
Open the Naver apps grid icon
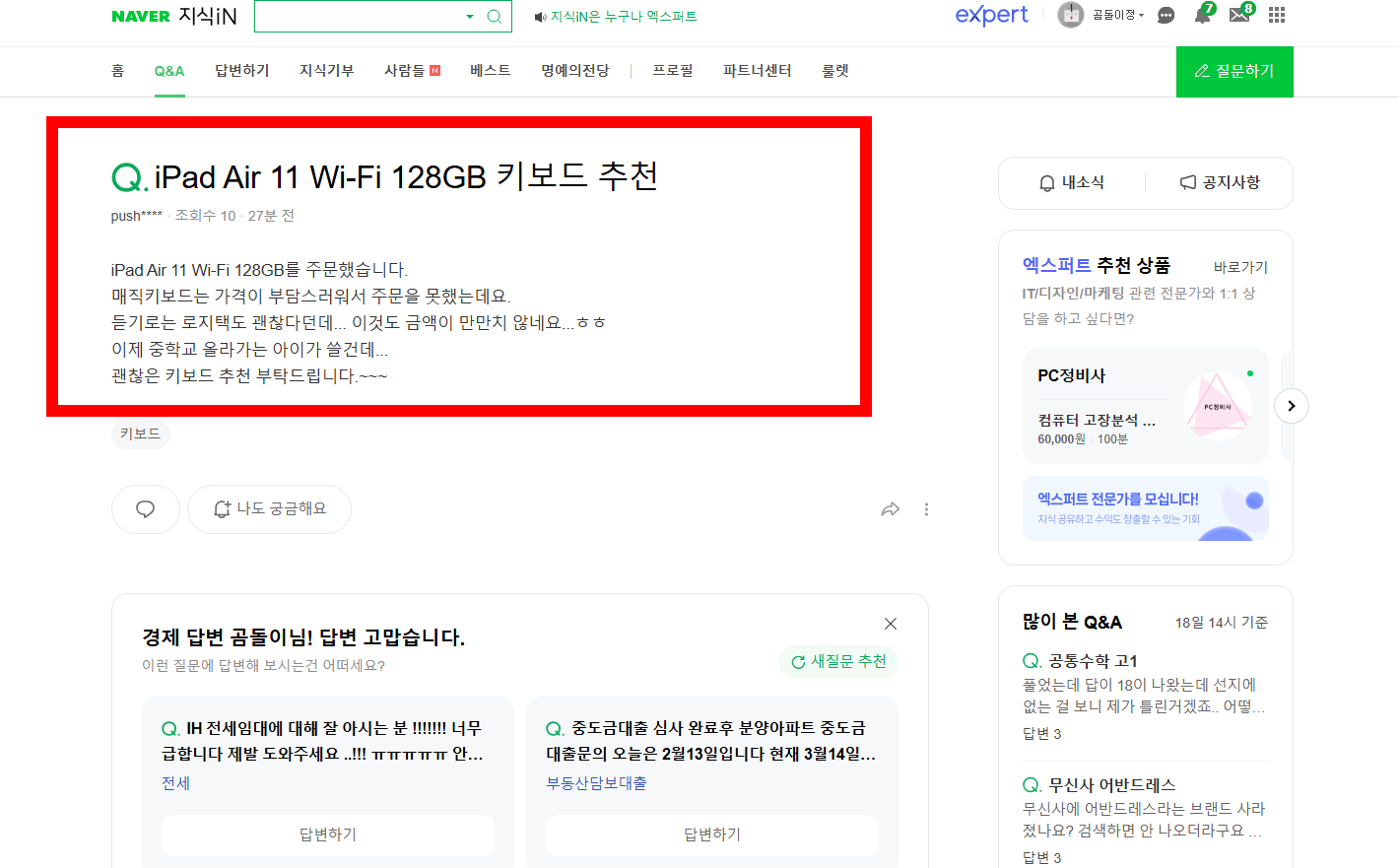click(1277, 15)
